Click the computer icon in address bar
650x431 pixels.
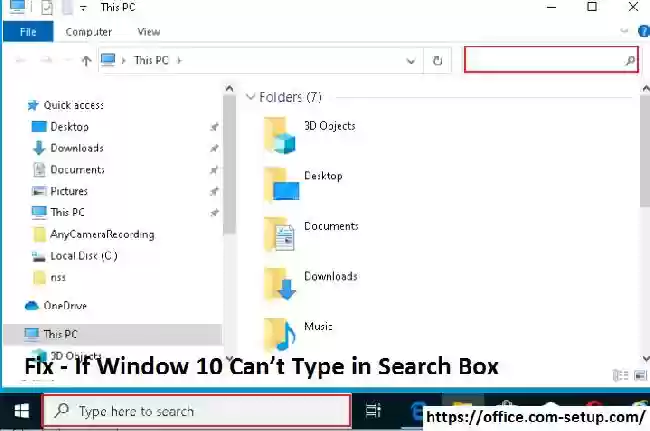(x=108, y=60)
